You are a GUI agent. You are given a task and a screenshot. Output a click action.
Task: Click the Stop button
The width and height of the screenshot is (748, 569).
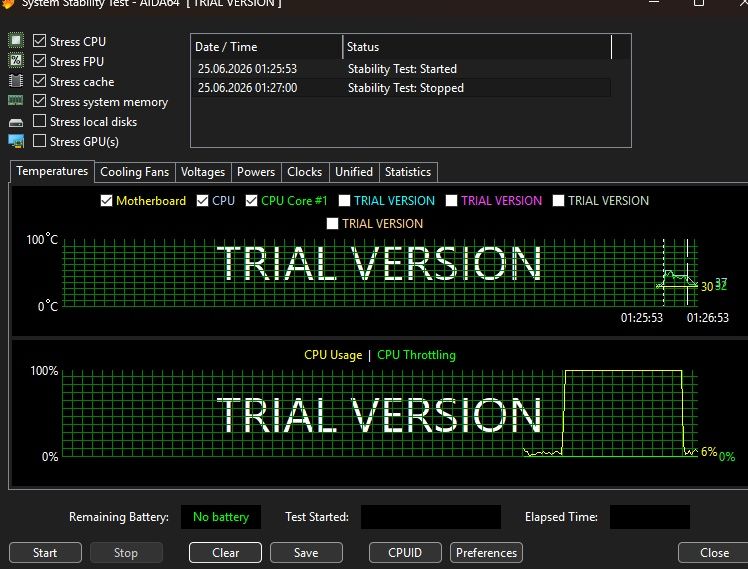point(126,553)
